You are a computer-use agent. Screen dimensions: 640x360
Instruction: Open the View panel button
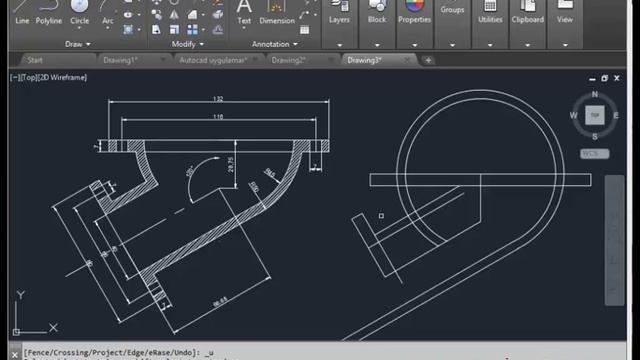click(565, 12)
